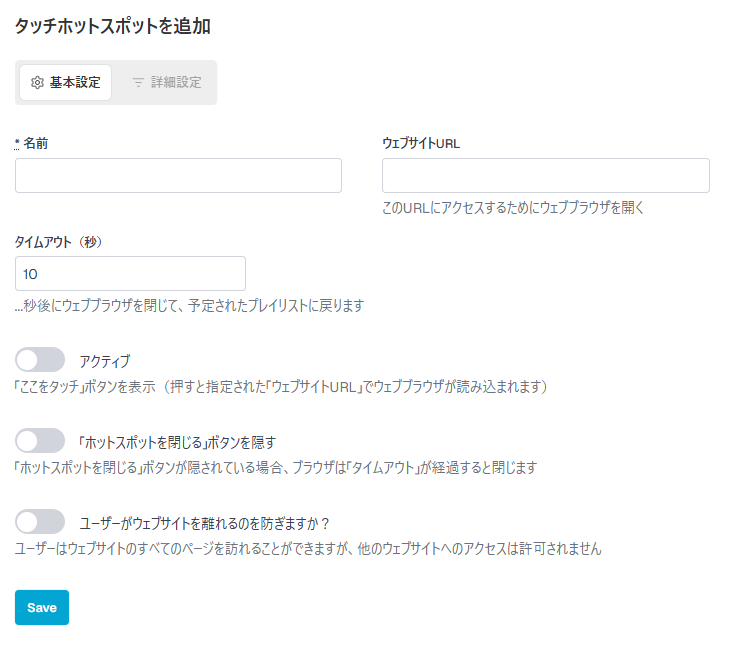
Task: Click the 「ホットスポットを閉じる」ボタンを隠す label text
Action: (177, 442)
